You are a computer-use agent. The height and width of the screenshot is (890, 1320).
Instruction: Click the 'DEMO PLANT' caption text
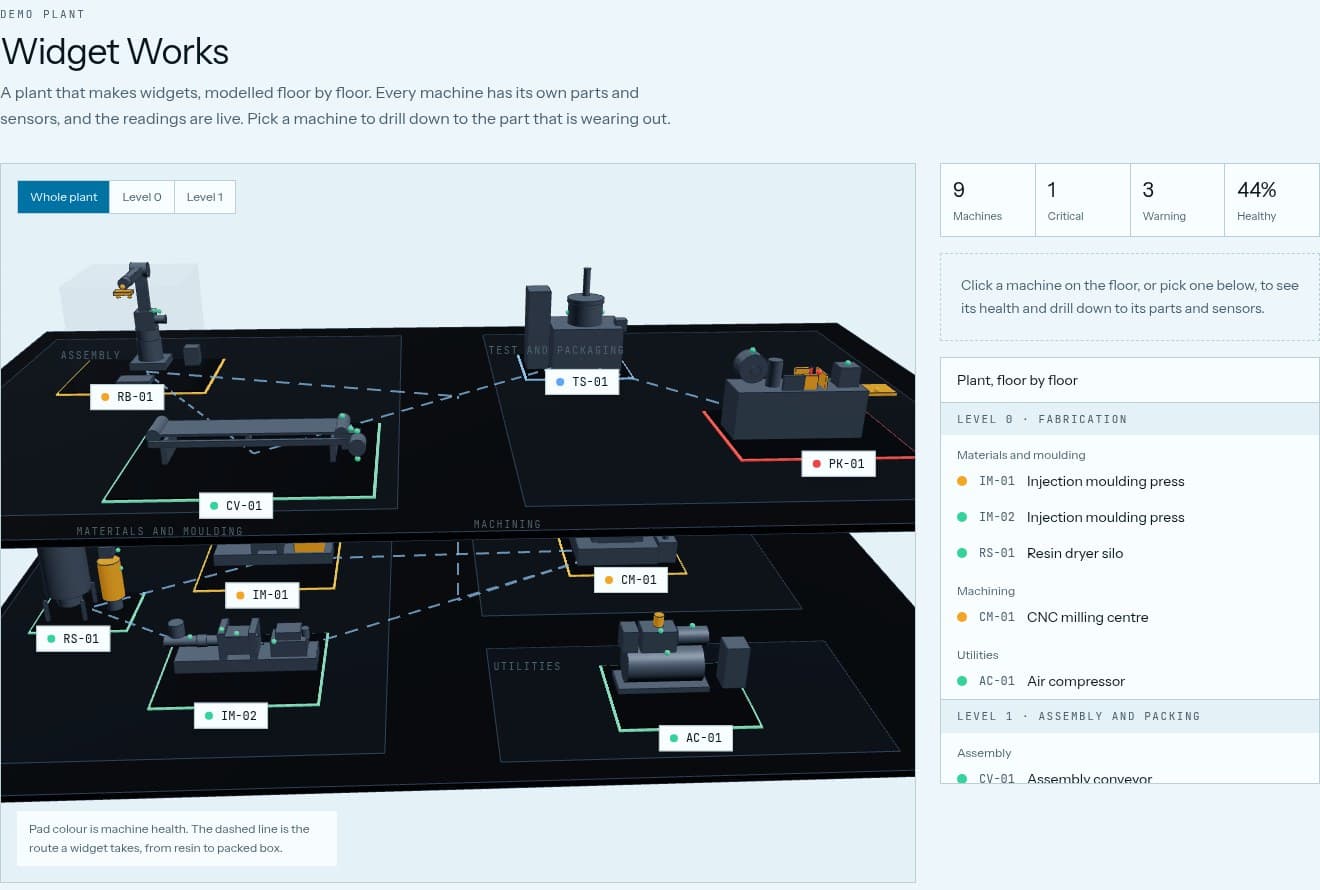(43, 14)
